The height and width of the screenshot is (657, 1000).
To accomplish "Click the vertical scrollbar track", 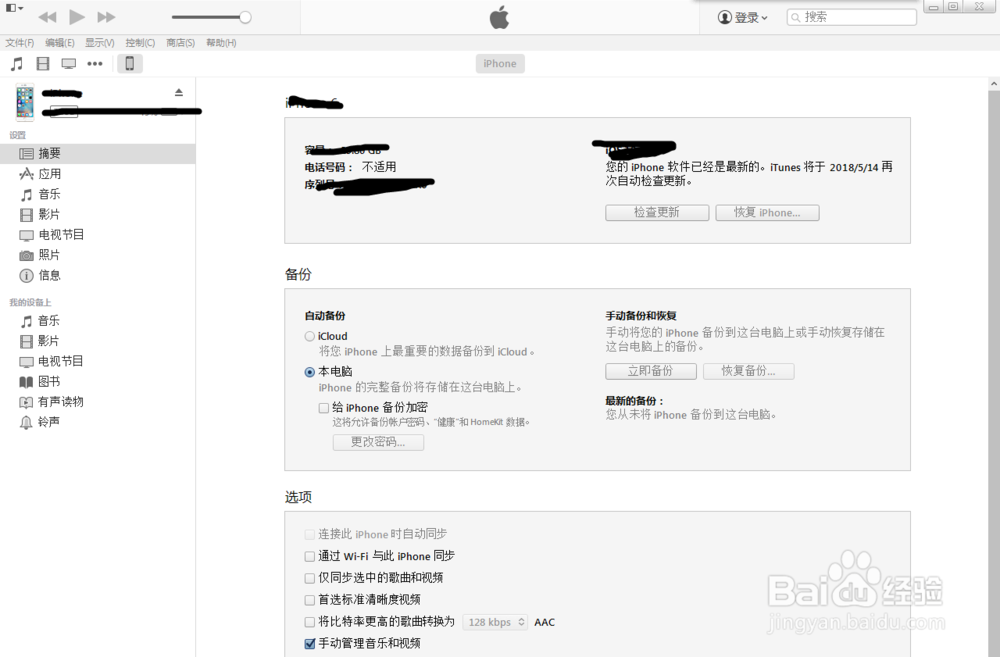I will [x=994, y=373].
